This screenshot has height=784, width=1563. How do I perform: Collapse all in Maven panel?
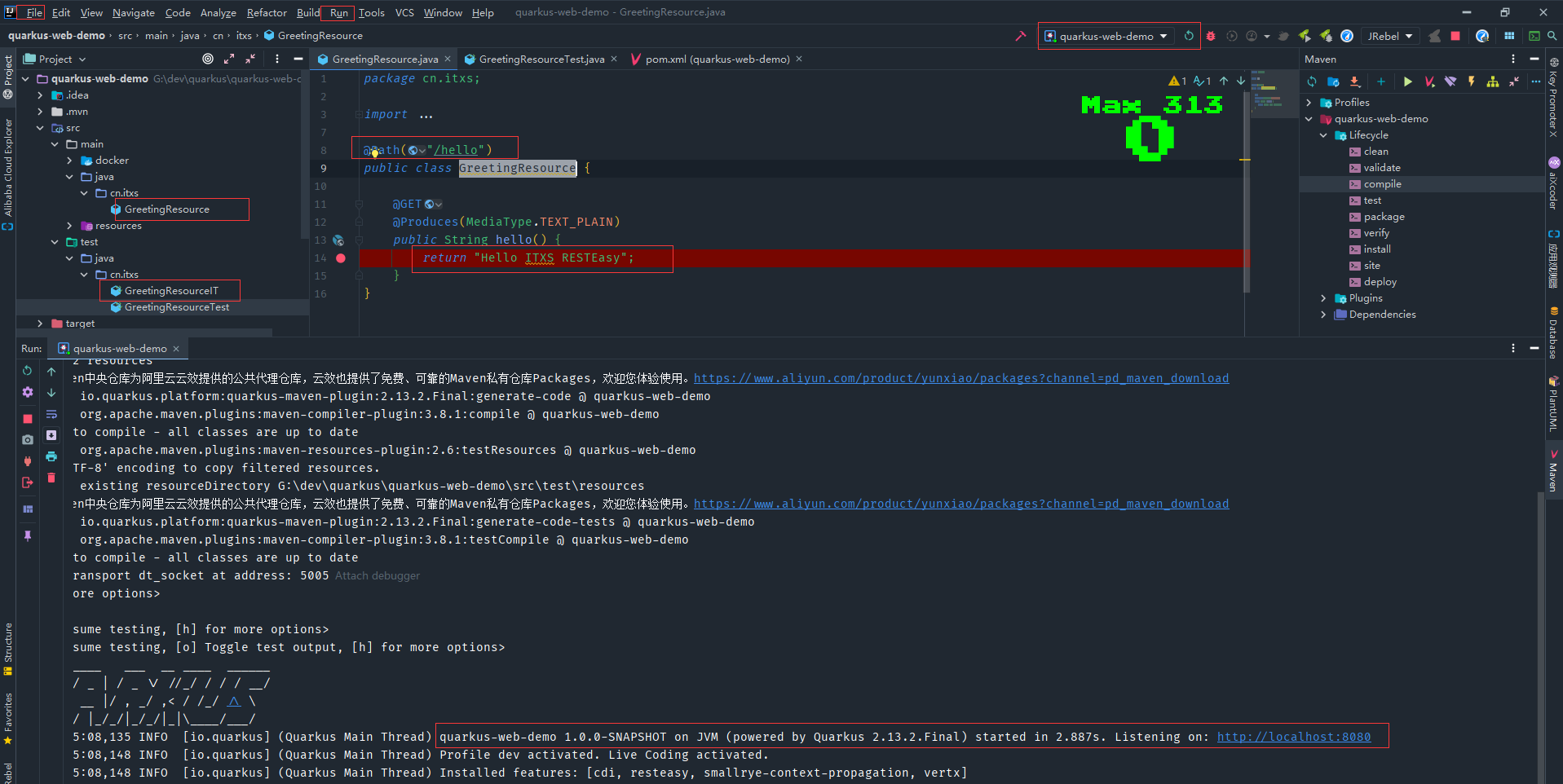coord(1514,81)
